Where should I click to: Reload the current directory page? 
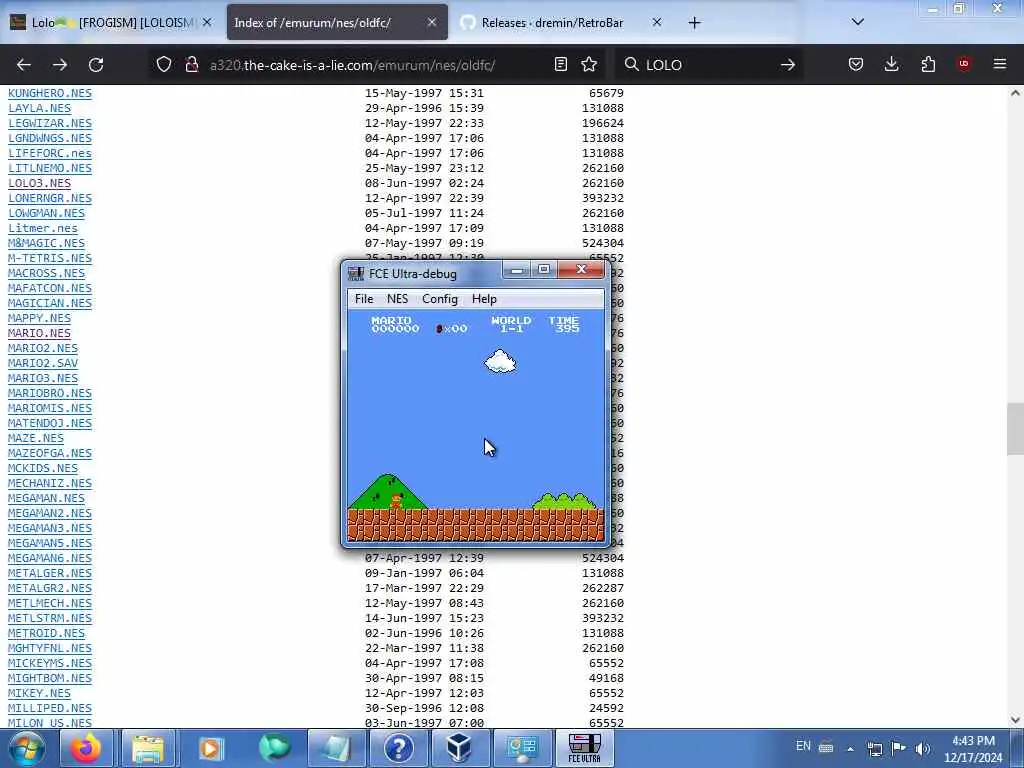96,65
